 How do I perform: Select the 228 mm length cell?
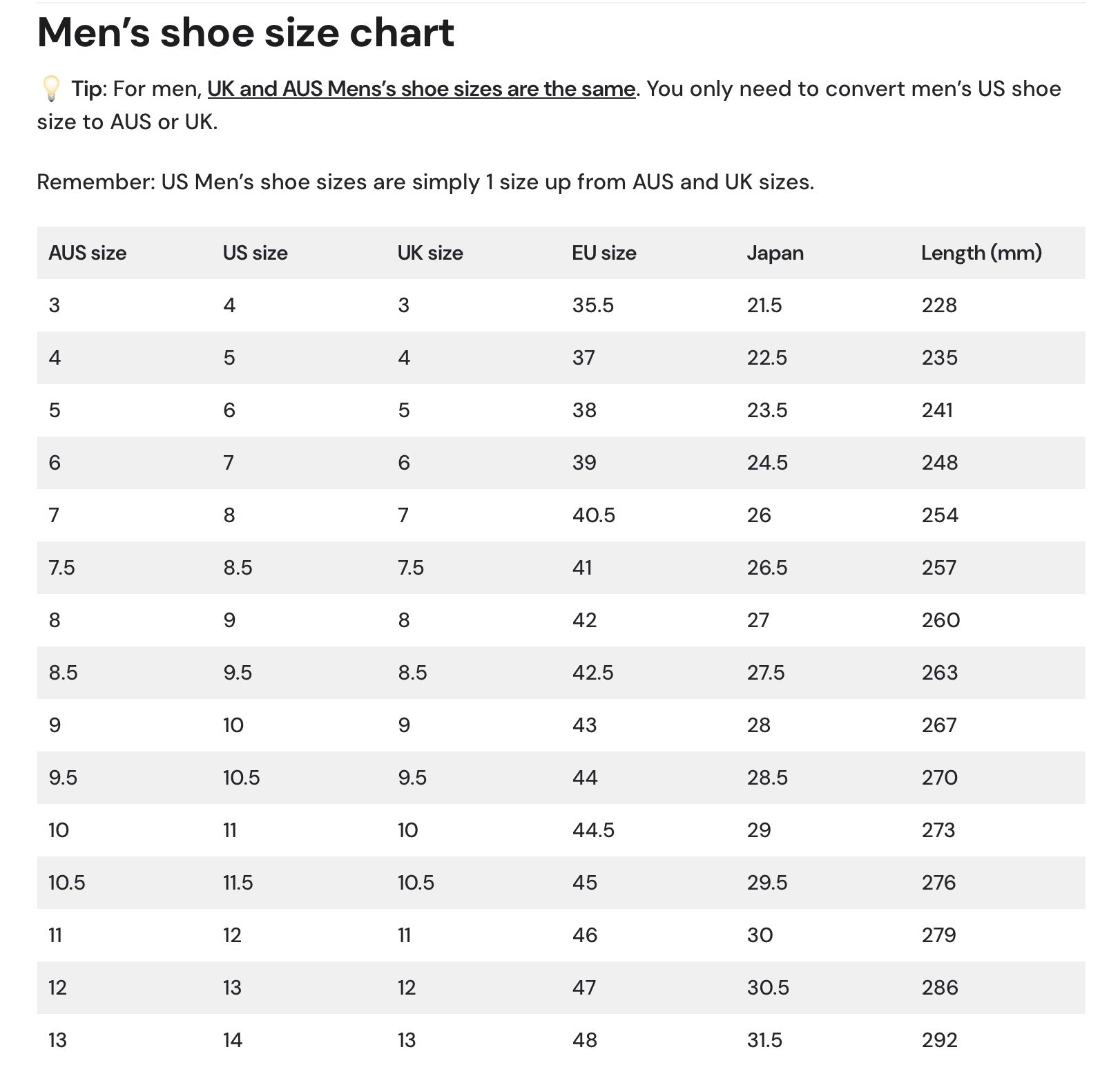tap(938, 305)
